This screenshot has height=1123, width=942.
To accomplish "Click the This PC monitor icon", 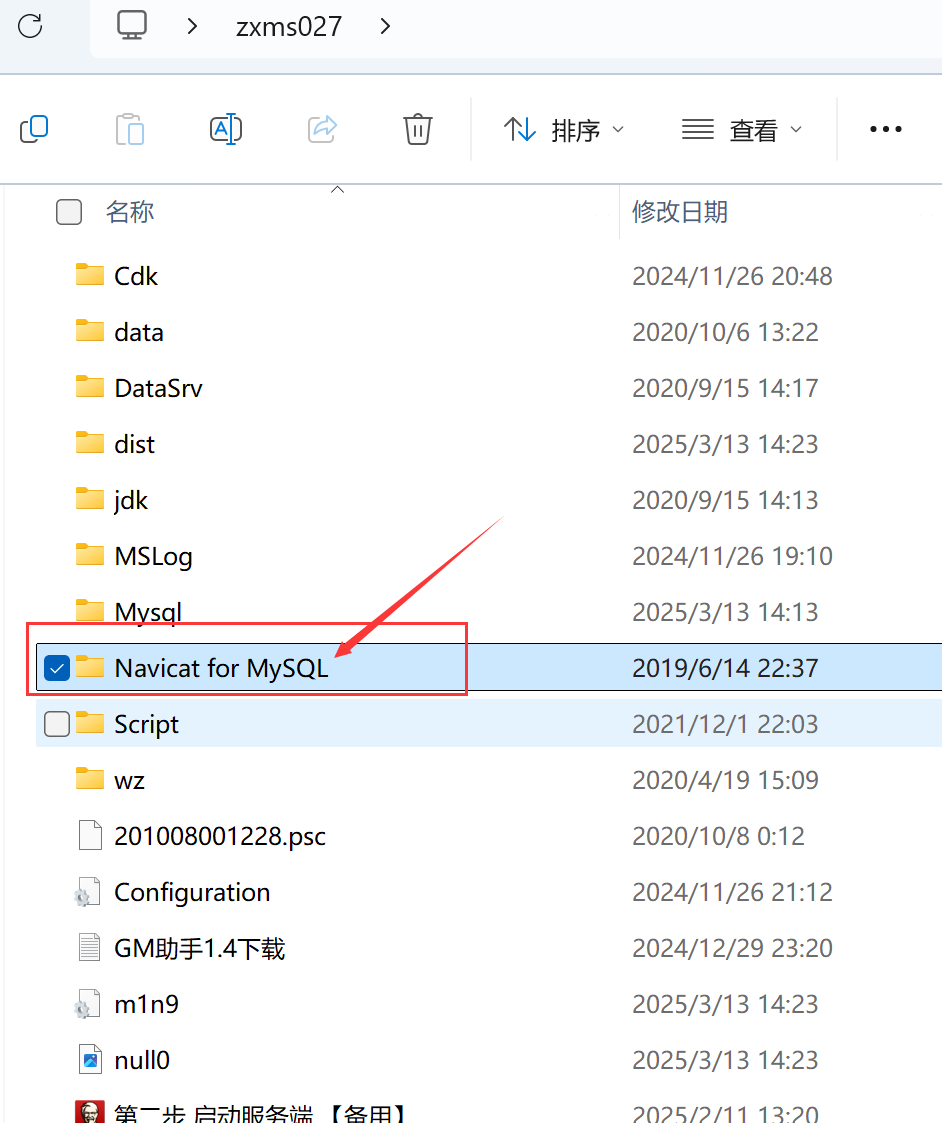I will point(133,26).
